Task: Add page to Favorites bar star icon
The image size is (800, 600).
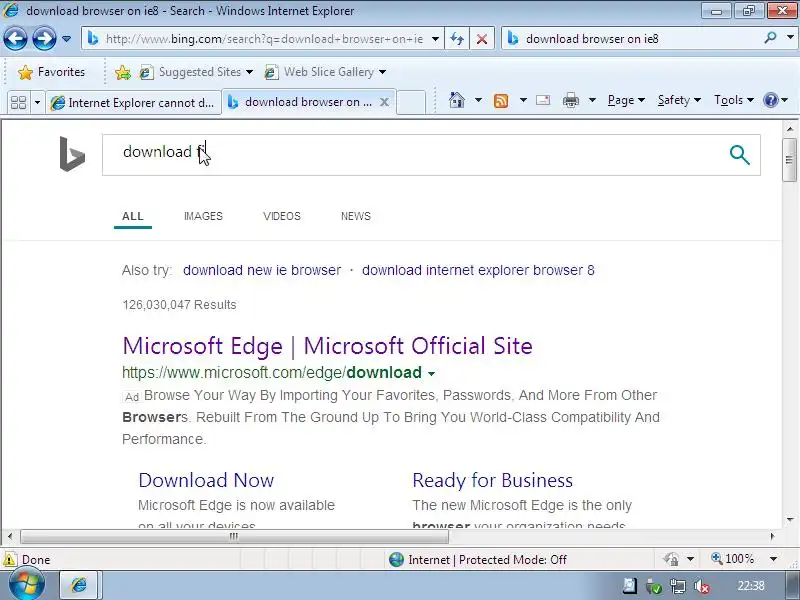Action: (x=122, y=72)
